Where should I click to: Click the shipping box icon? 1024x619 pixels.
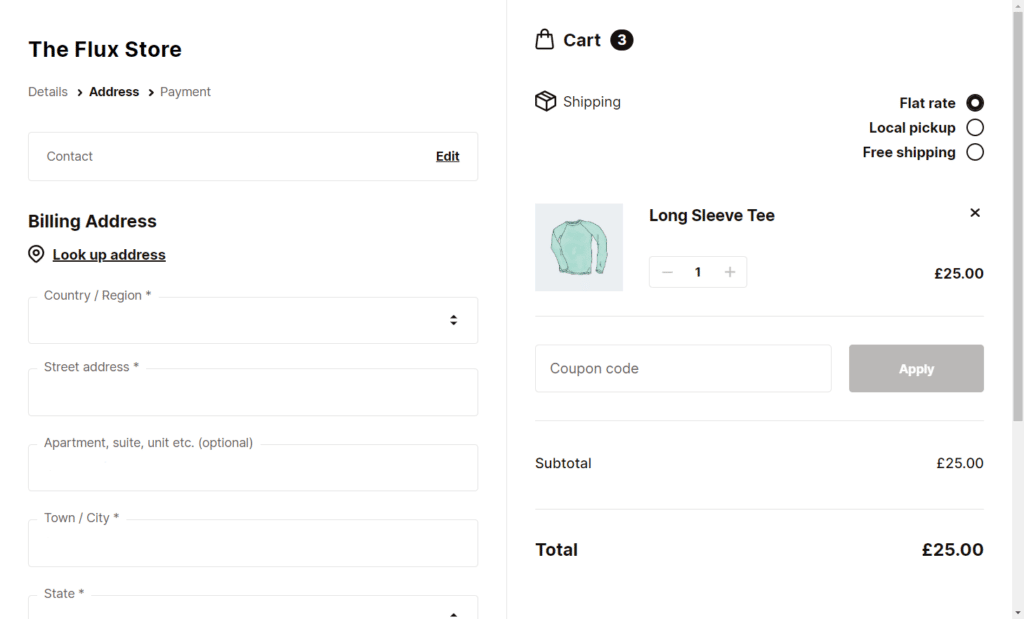tap(545, 102)
